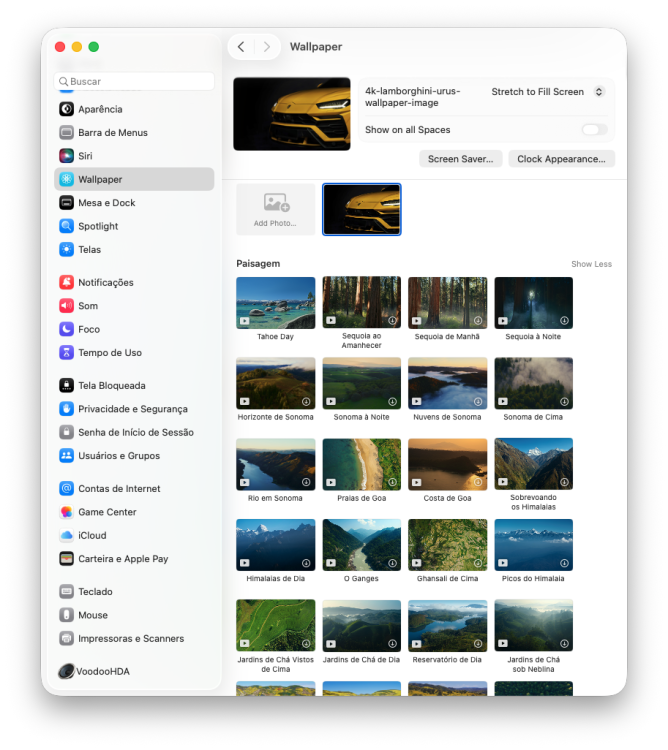Click the Privacidade e Segurança hand icon
The image size is (668, 750).
pos(66,409)
